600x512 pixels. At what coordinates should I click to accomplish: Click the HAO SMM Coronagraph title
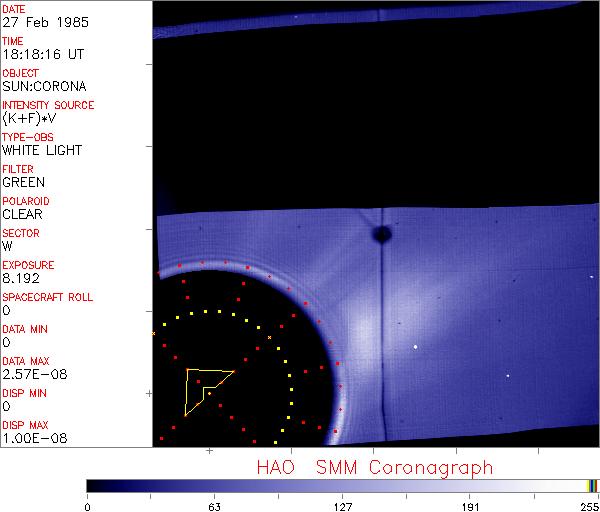click(x=374, y=467)
